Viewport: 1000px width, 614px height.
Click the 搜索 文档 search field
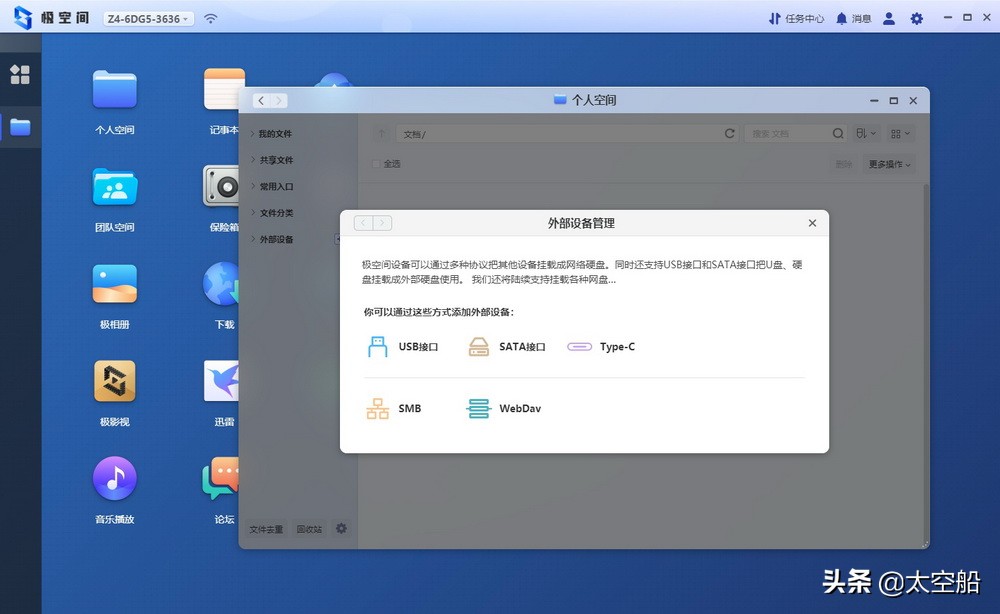tap(788, 133)
